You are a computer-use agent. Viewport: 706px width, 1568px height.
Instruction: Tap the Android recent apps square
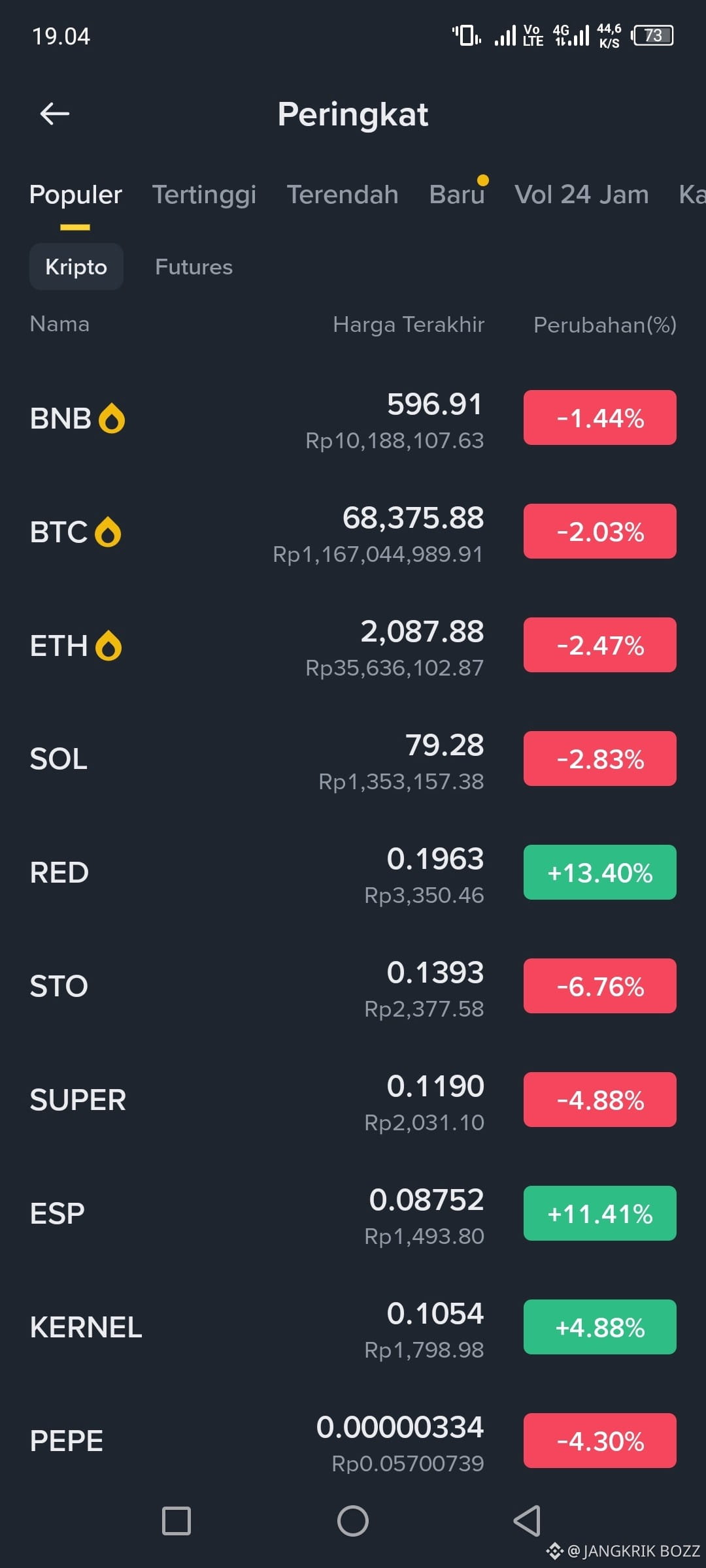tap(176, 1521)
